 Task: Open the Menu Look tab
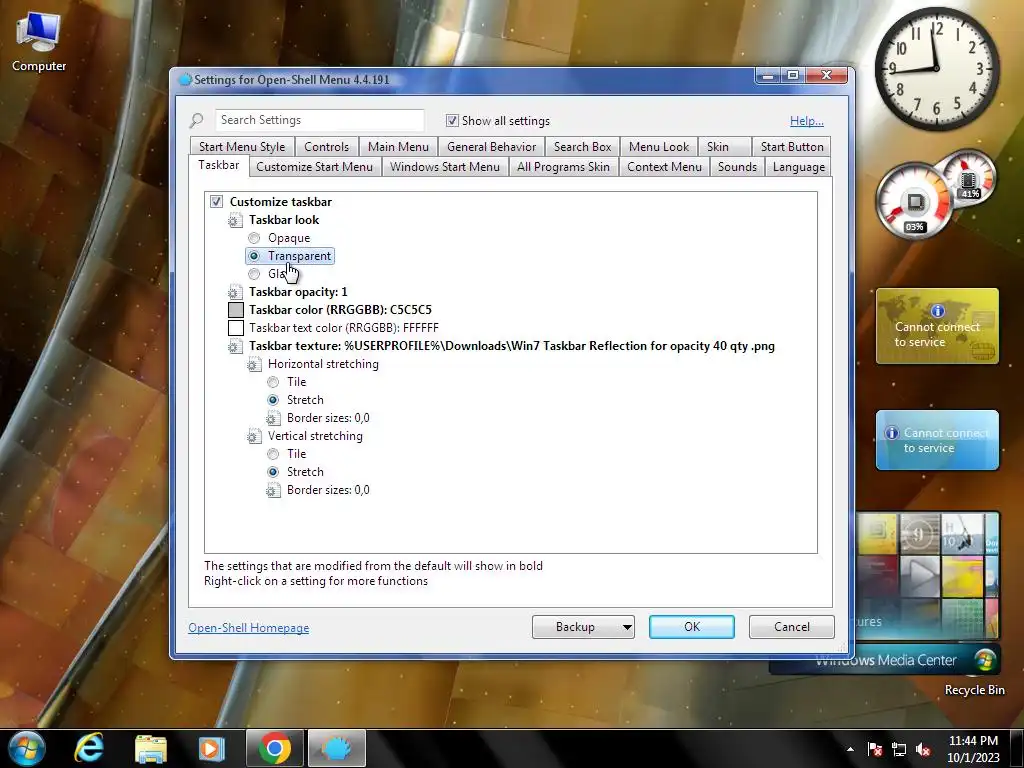click(x=658, y=147)
